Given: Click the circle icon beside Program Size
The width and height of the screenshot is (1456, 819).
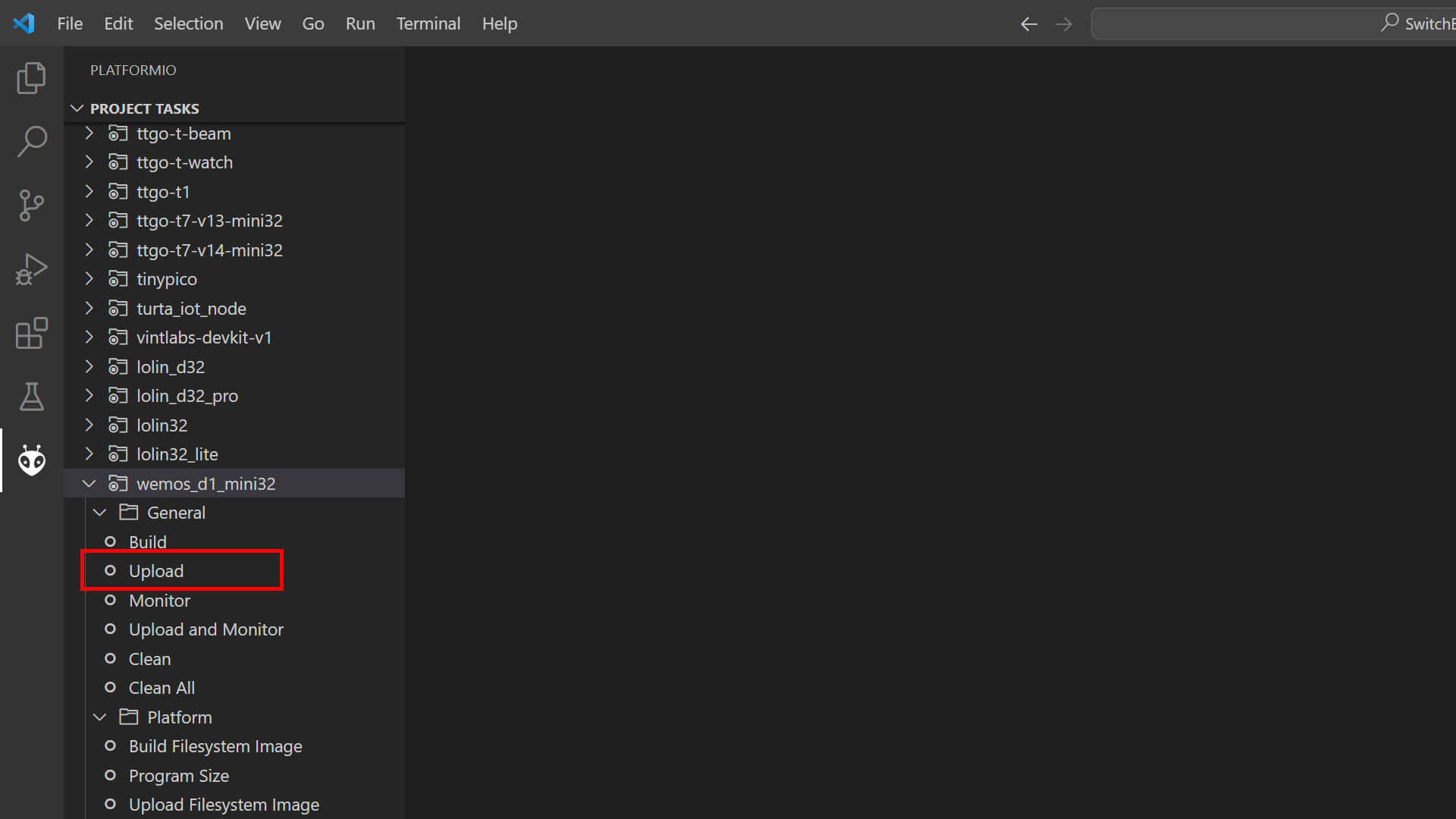Looking at the screenshot, I should 110,775.
